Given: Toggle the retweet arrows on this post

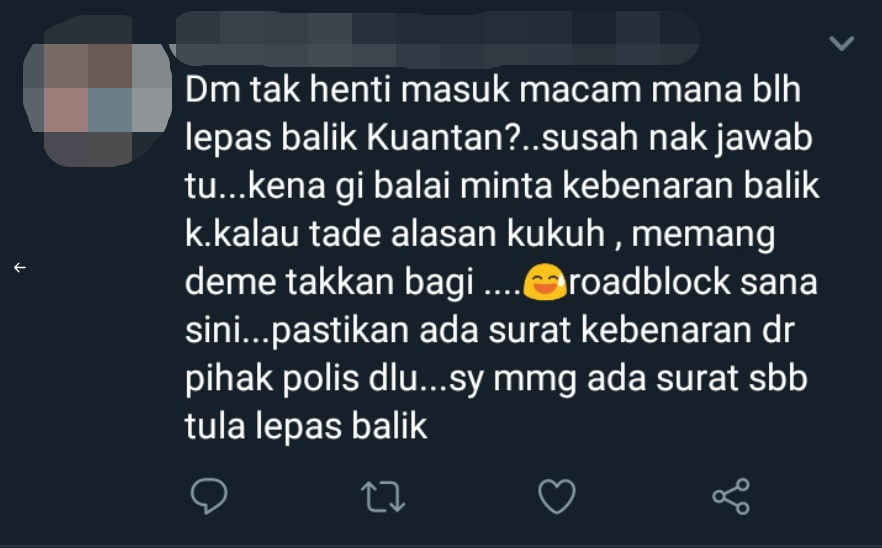Looking at the screenshot, I should (382, 496).
